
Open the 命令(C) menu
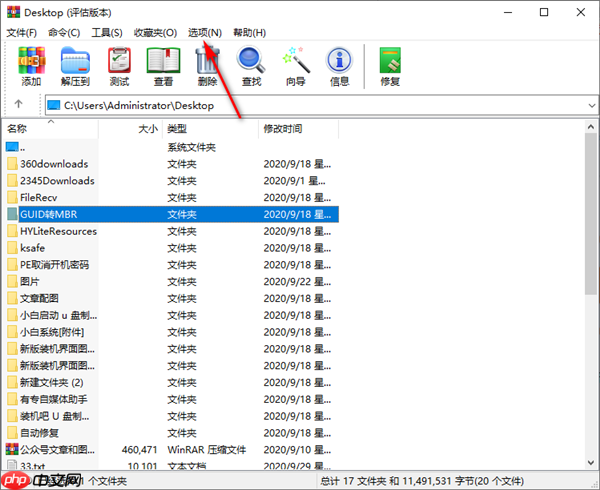64,33
